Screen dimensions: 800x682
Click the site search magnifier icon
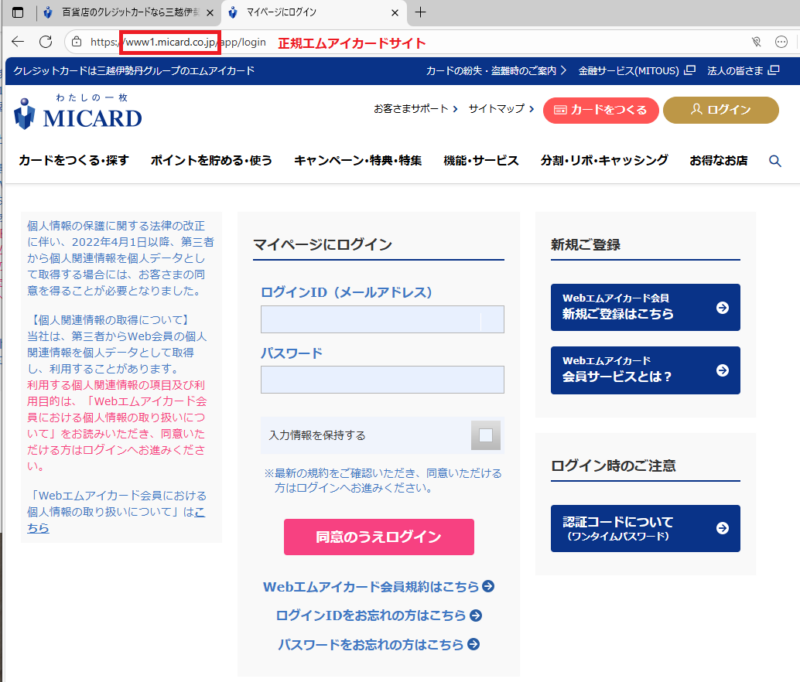click(x=775, y=161)
